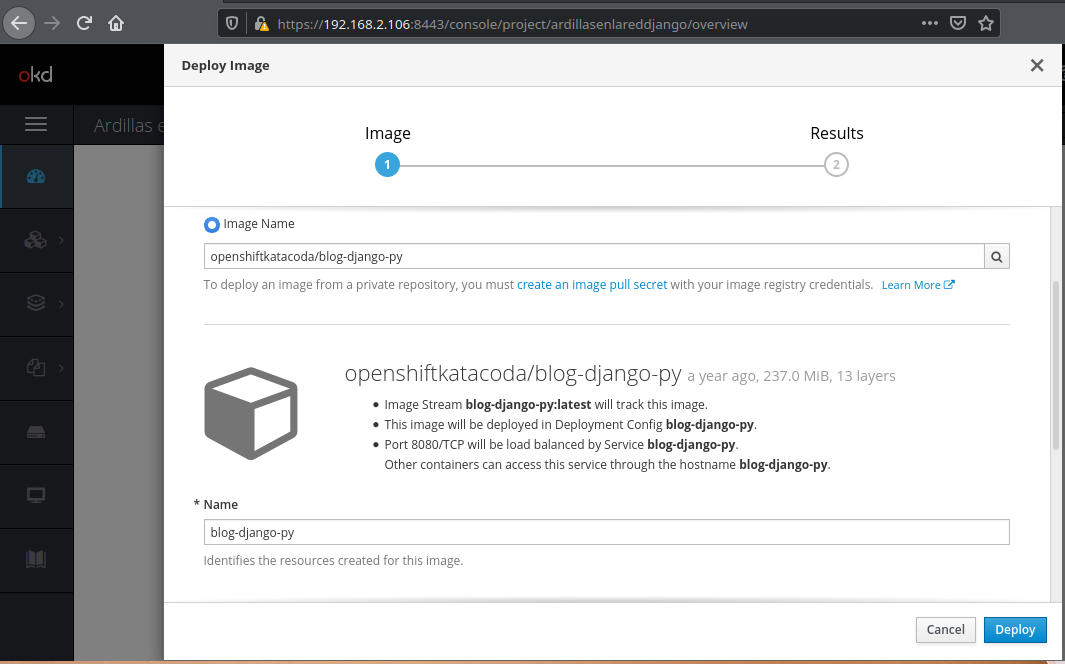Click 'Identifies the resources created for this image.'
The width and height of the screenshot is (1065, 664).
pos(333,561)
